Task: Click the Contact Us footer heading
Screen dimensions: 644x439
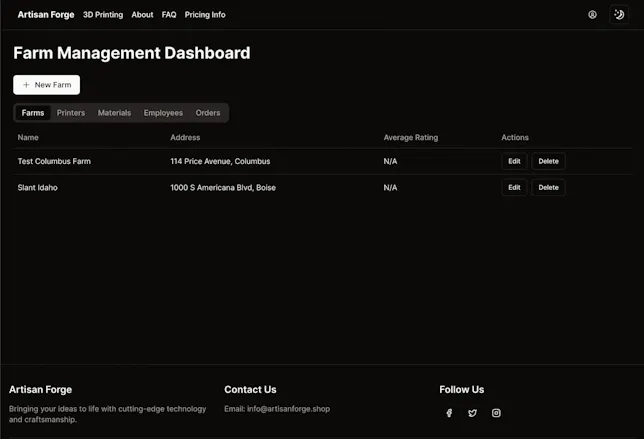Action: pos(250,389)
